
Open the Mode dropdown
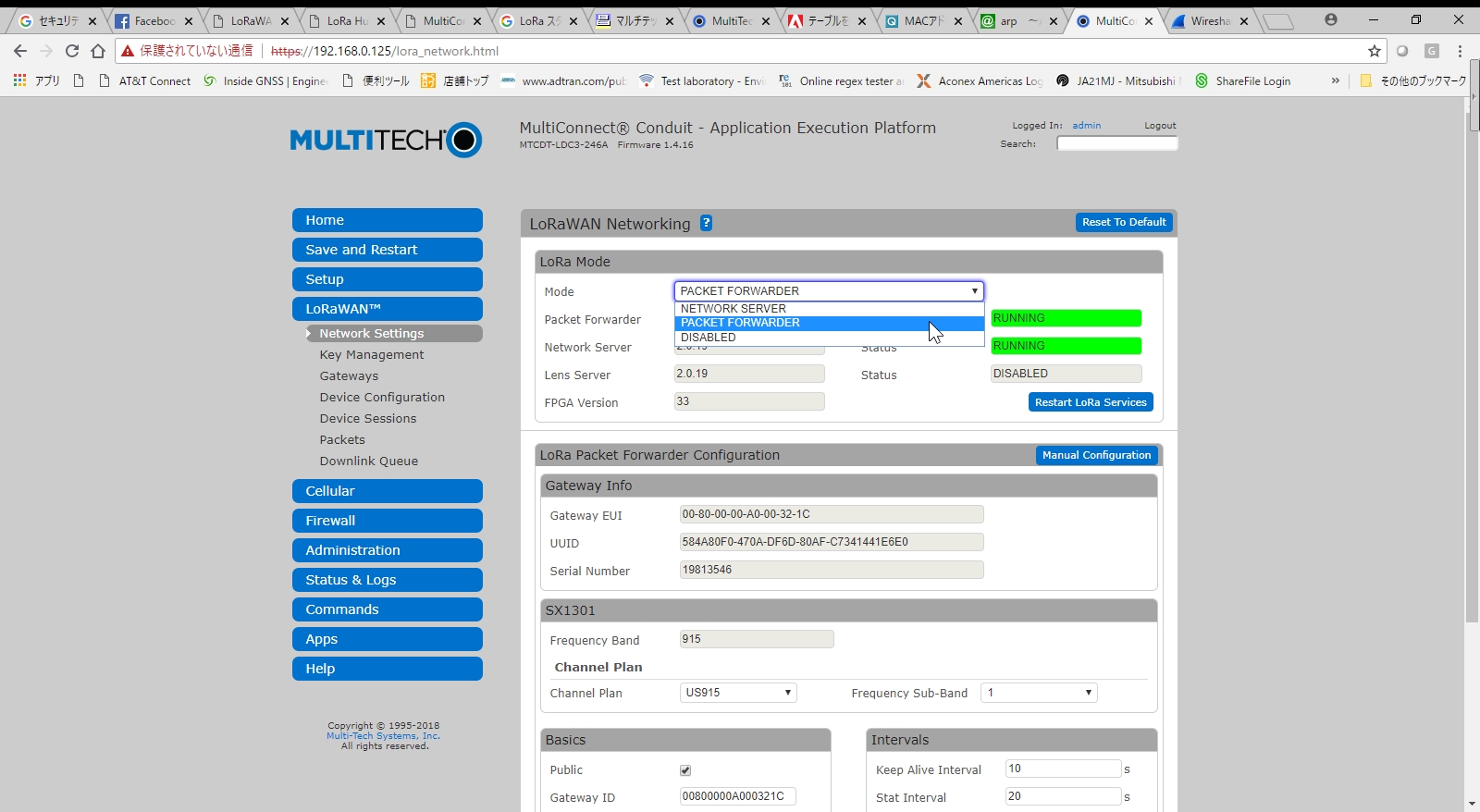(829, 291)
